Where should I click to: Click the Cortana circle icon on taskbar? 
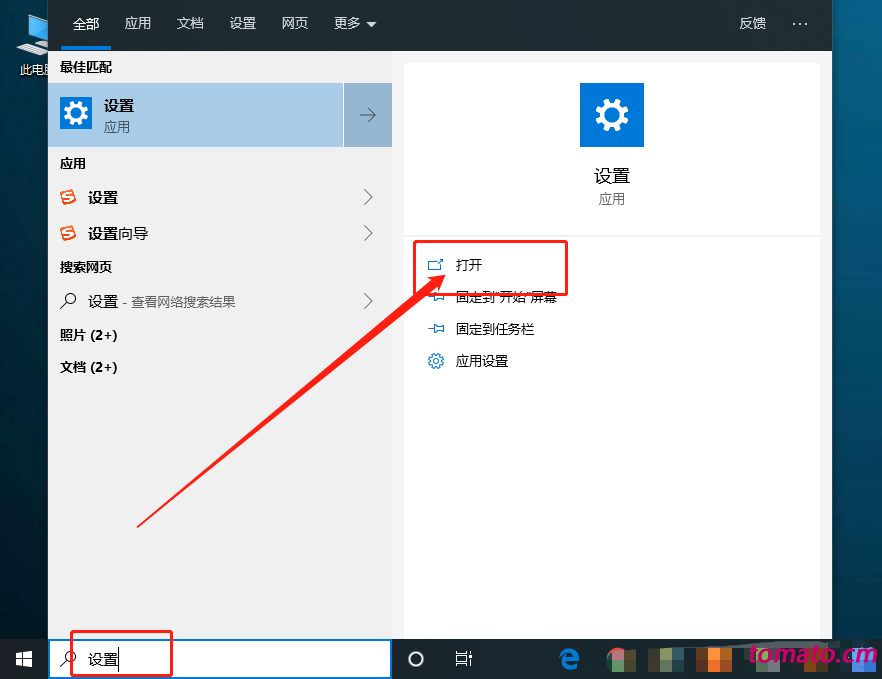click(x=416, y=659)
